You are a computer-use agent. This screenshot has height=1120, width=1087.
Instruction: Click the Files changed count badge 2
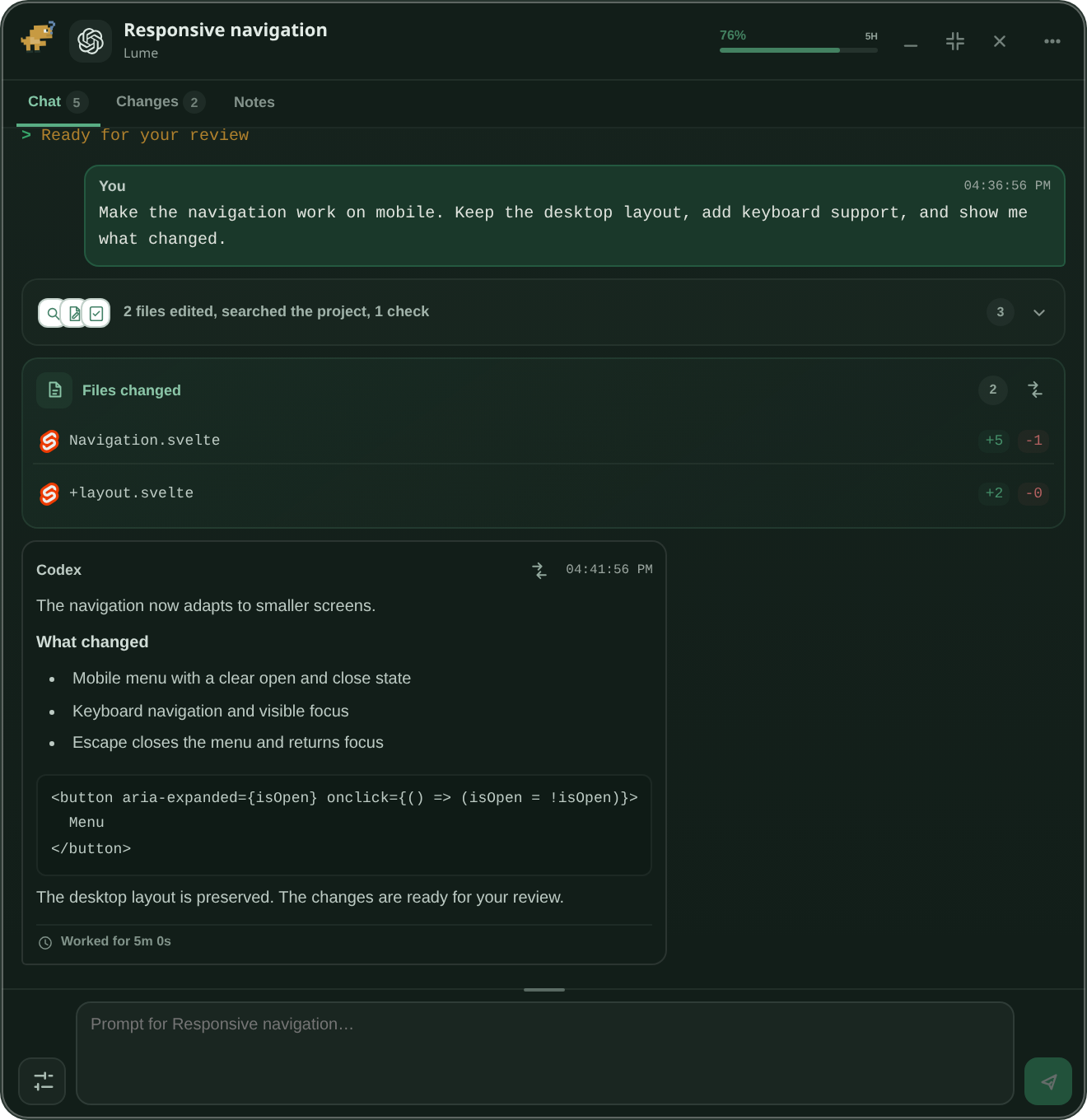pyautogui.click(x=993, y=390)
